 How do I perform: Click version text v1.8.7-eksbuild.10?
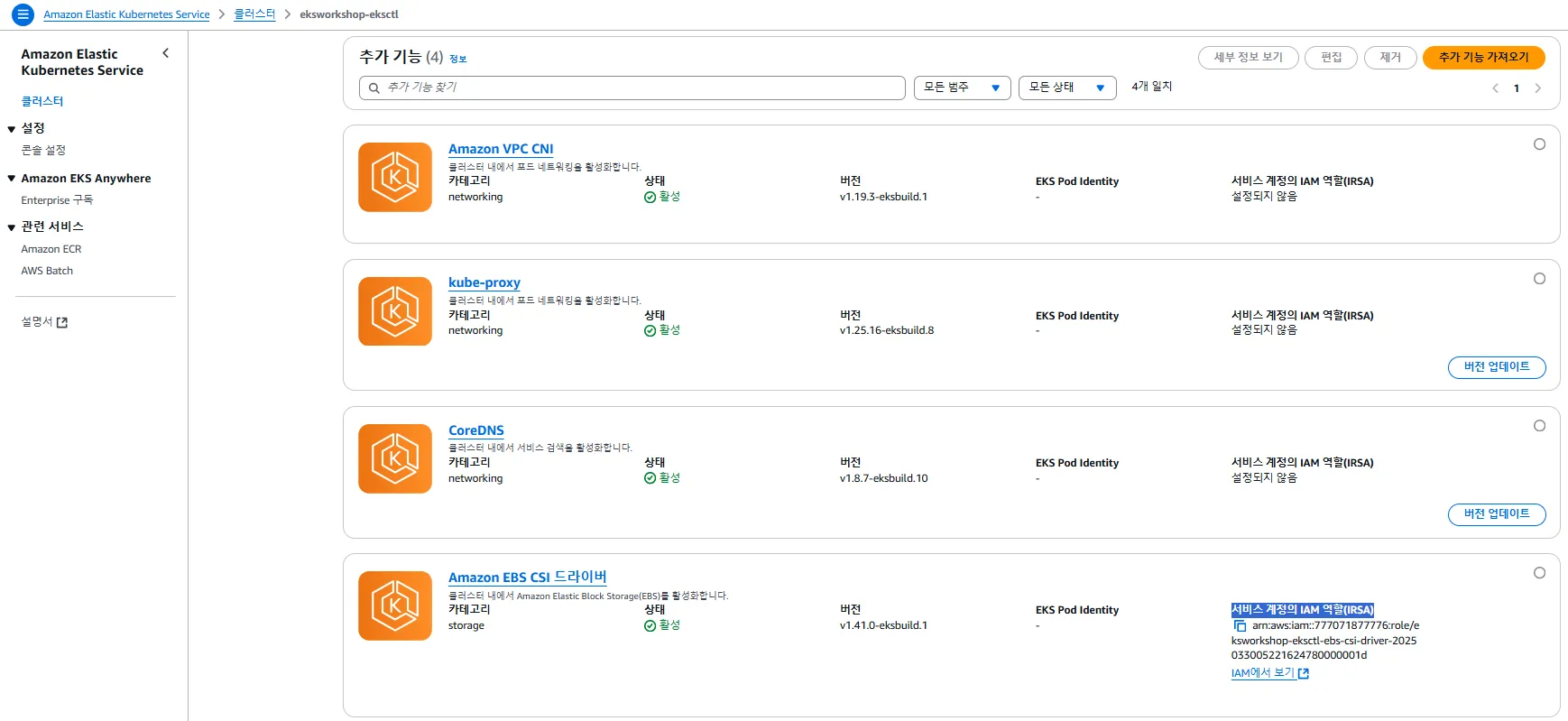click(x=884, y=478)
